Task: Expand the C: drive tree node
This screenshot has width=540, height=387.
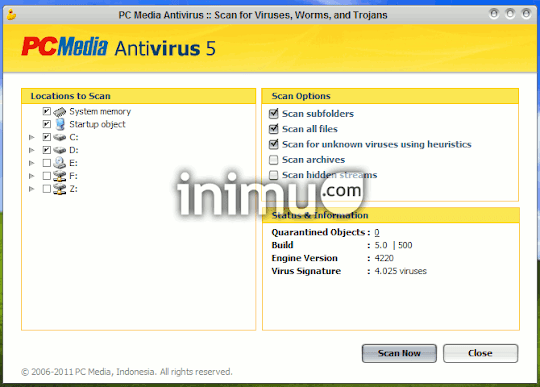Action: [x=32, y=137]
